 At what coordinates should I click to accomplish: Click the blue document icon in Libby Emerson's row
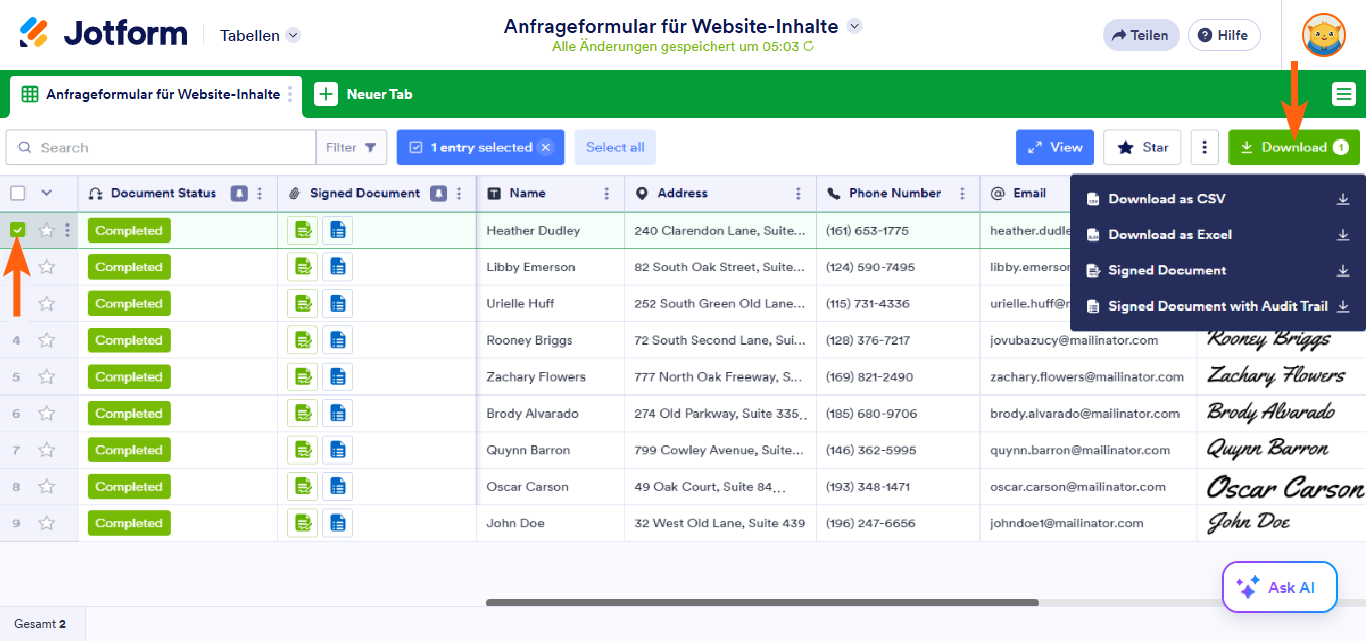click(338, 267)
